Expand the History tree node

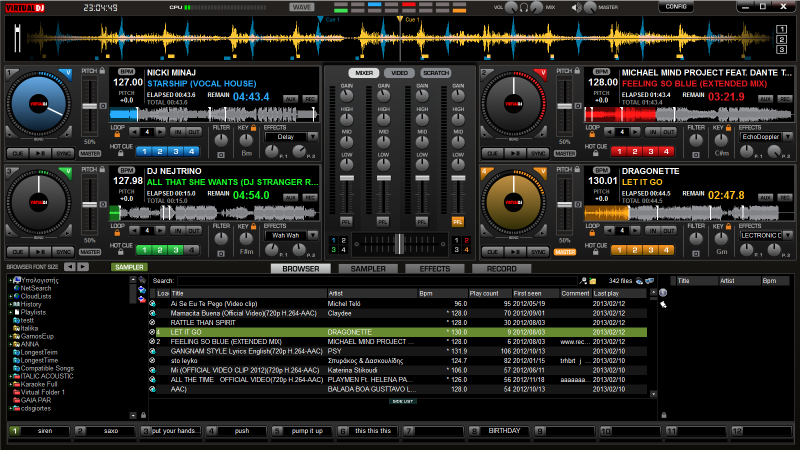(10, 304)
